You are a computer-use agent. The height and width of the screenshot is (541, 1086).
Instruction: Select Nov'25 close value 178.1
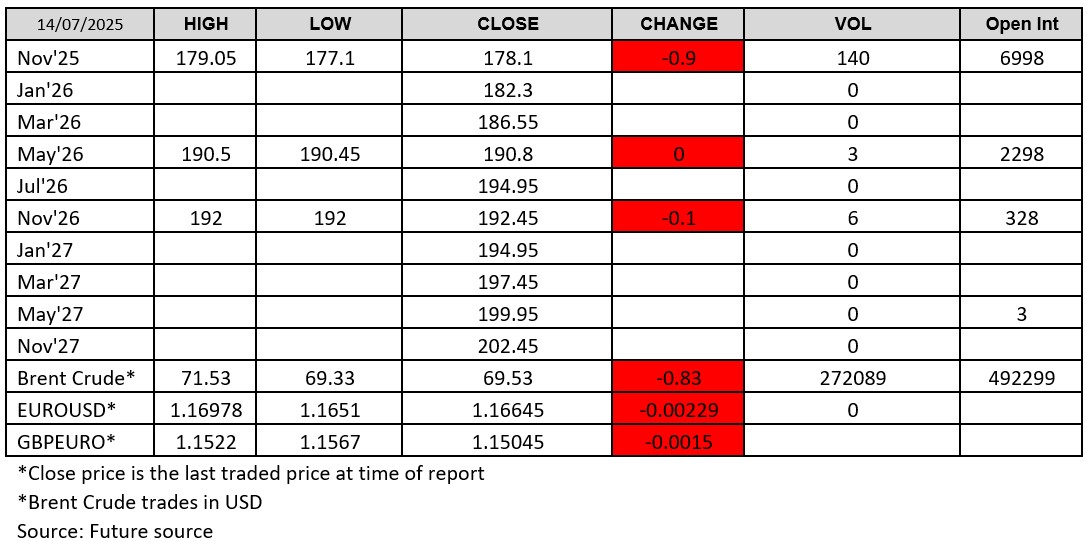tap(507, 58)
